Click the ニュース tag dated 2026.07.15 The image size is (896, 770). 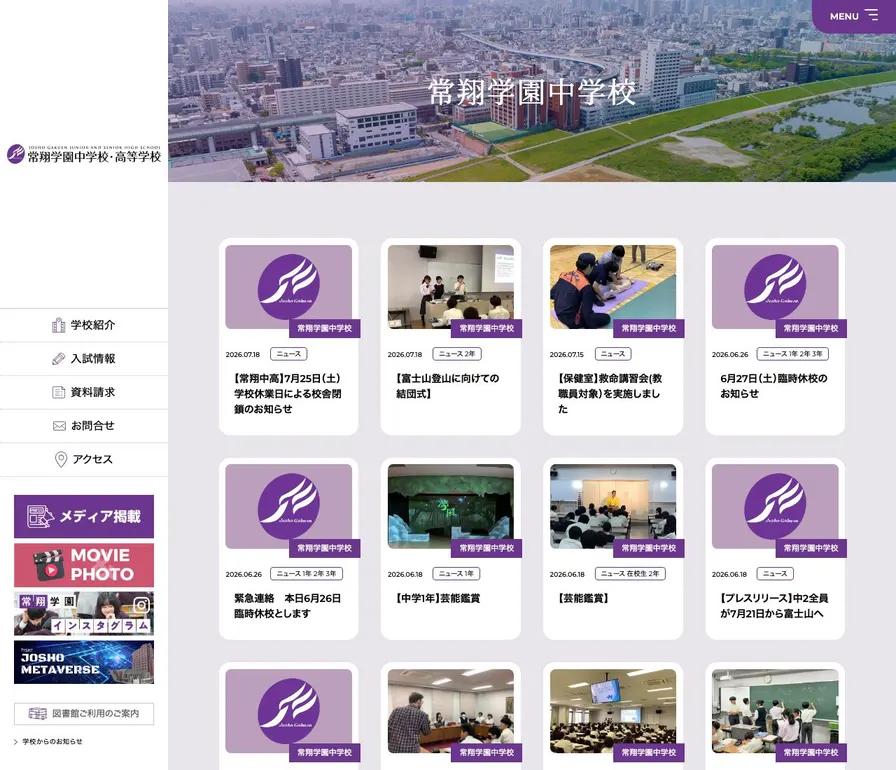coord(613,354)
